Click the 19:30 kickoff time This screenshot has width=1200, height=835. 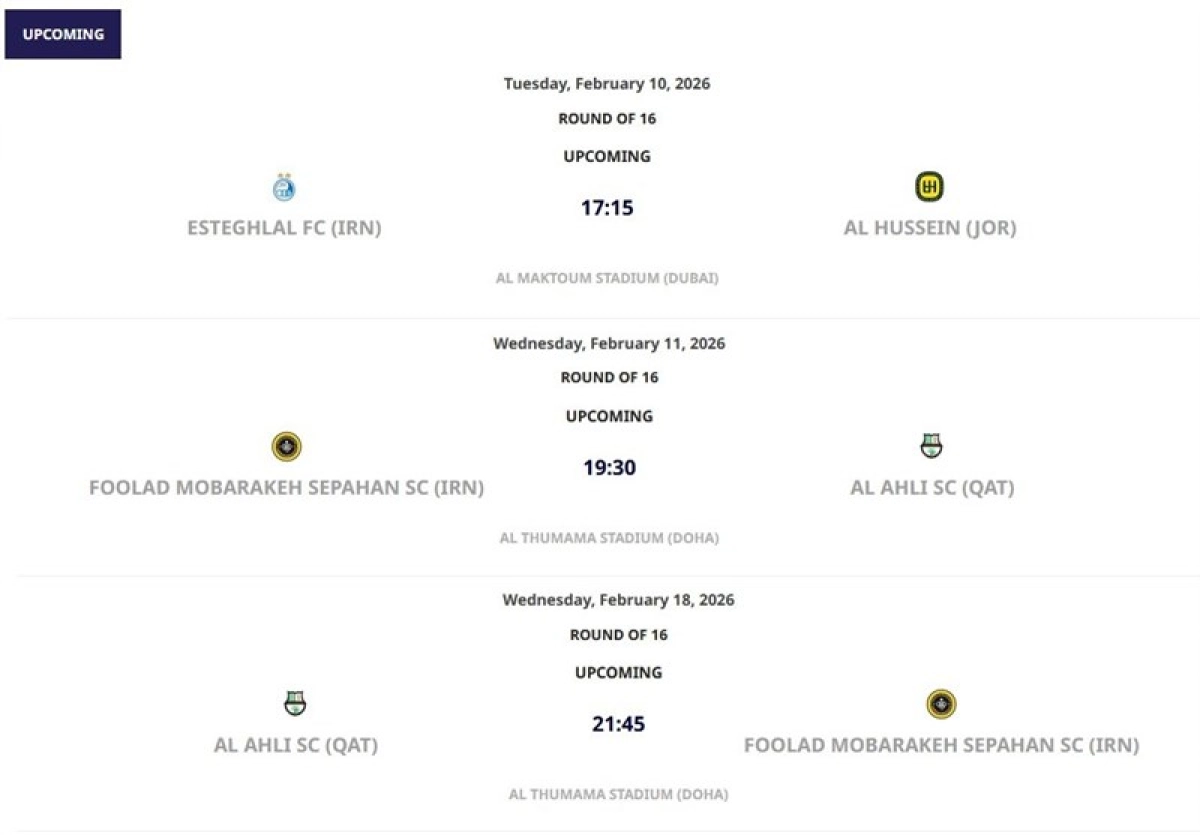(x=609, y=468)
